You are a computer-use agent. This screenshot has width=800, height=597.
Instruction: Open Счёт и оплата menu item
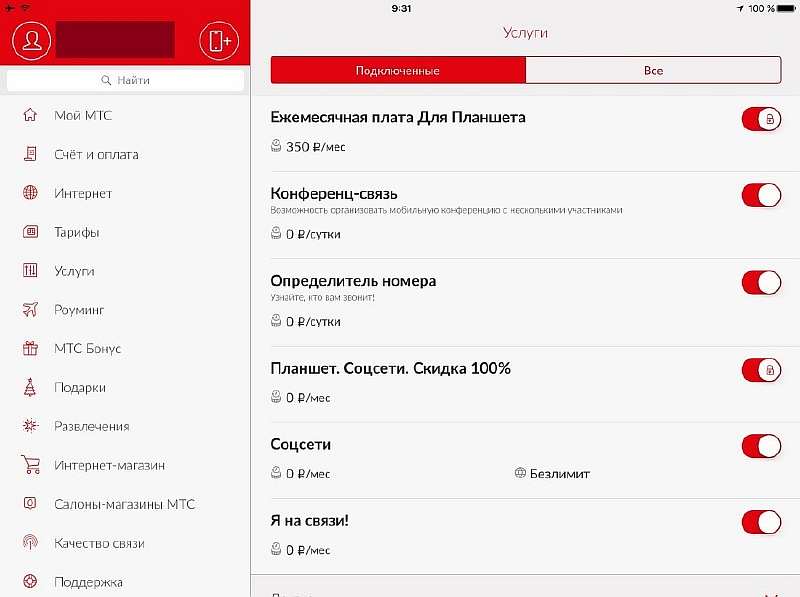point(96,154)
